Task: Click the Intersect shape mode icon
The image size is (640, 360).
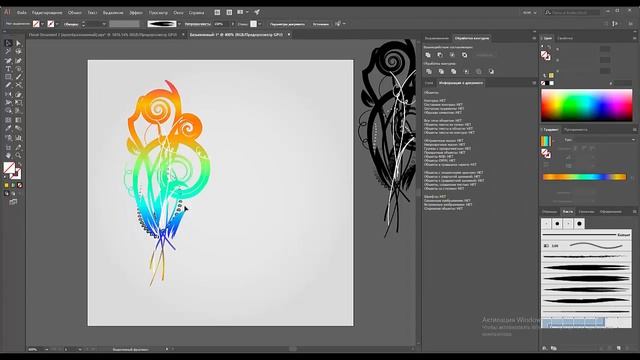Action: coord(452,55)
